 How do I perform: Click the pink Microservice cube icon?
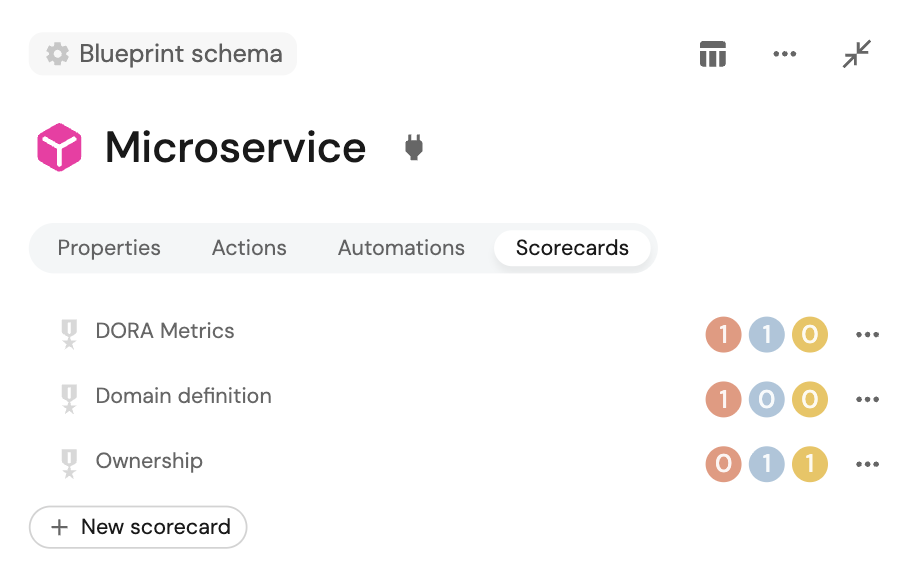pos(59,148)
